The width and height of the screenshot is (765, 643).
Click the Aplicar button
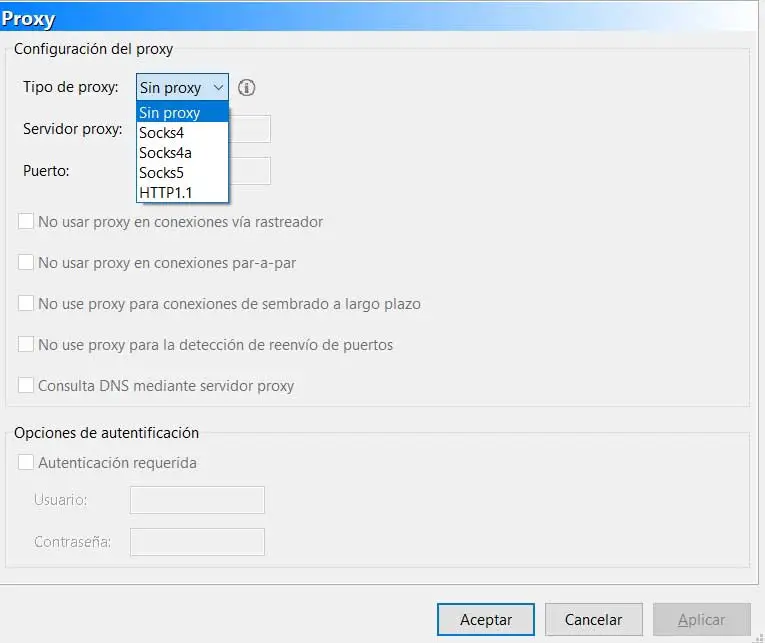coord(702,620)
